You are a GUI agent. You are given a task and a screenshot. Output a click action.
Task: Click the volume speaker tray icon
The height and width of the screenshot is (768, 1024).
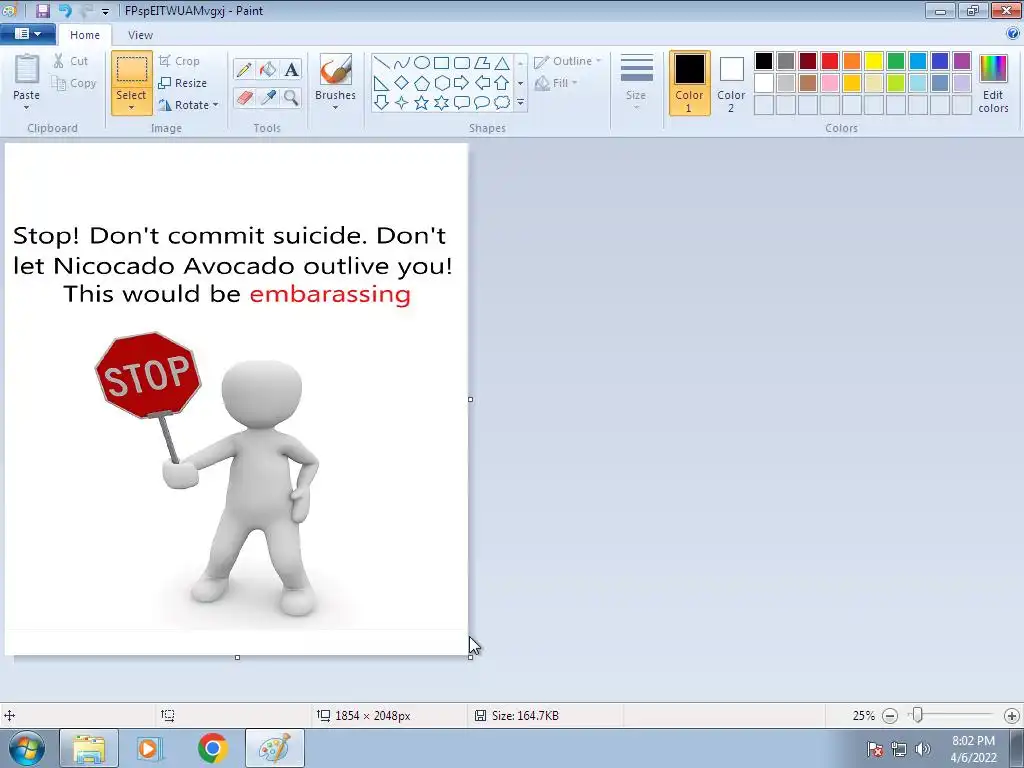pos(923,749)
